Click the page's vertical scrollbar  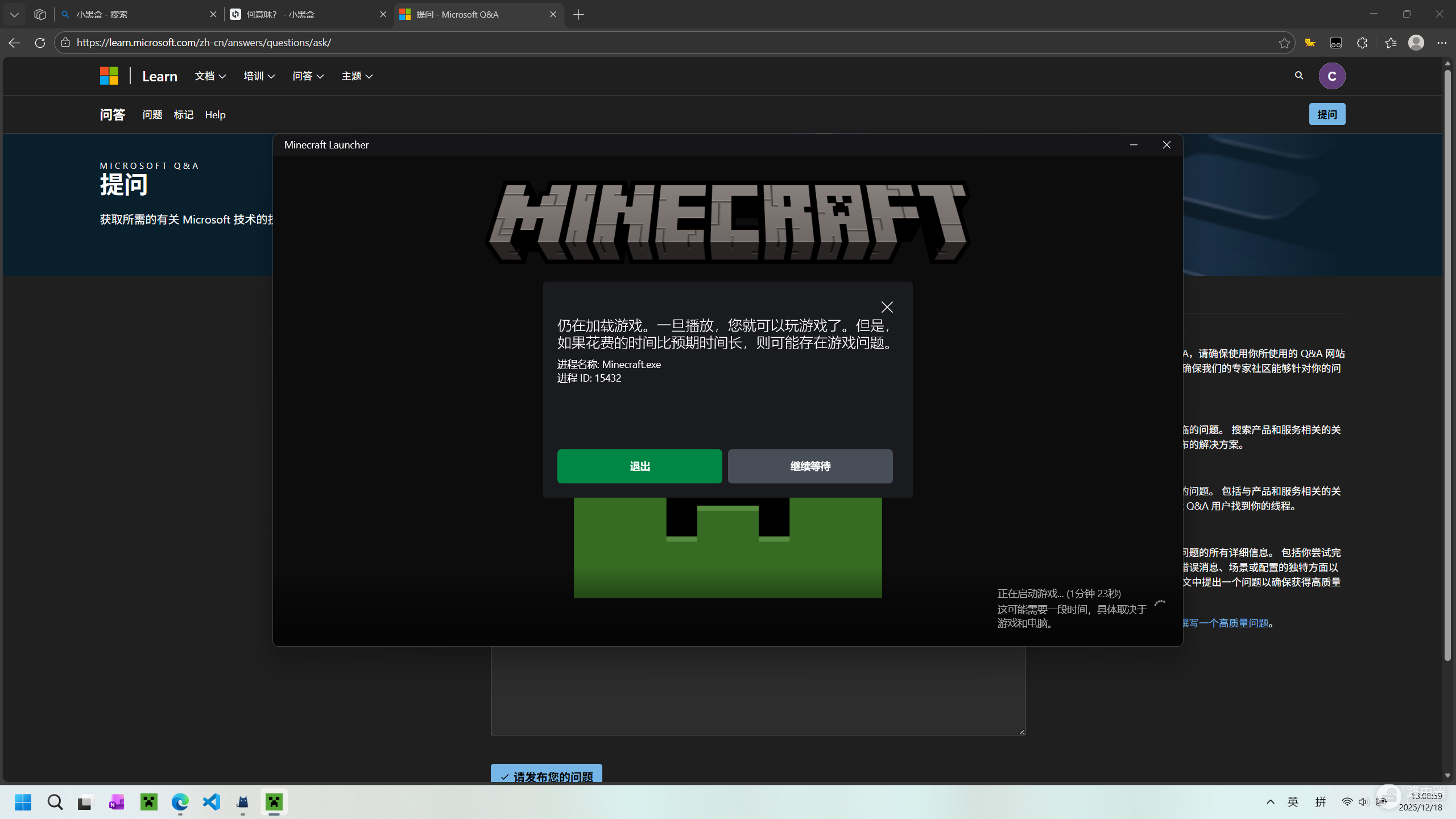(x=1447, y=364)
